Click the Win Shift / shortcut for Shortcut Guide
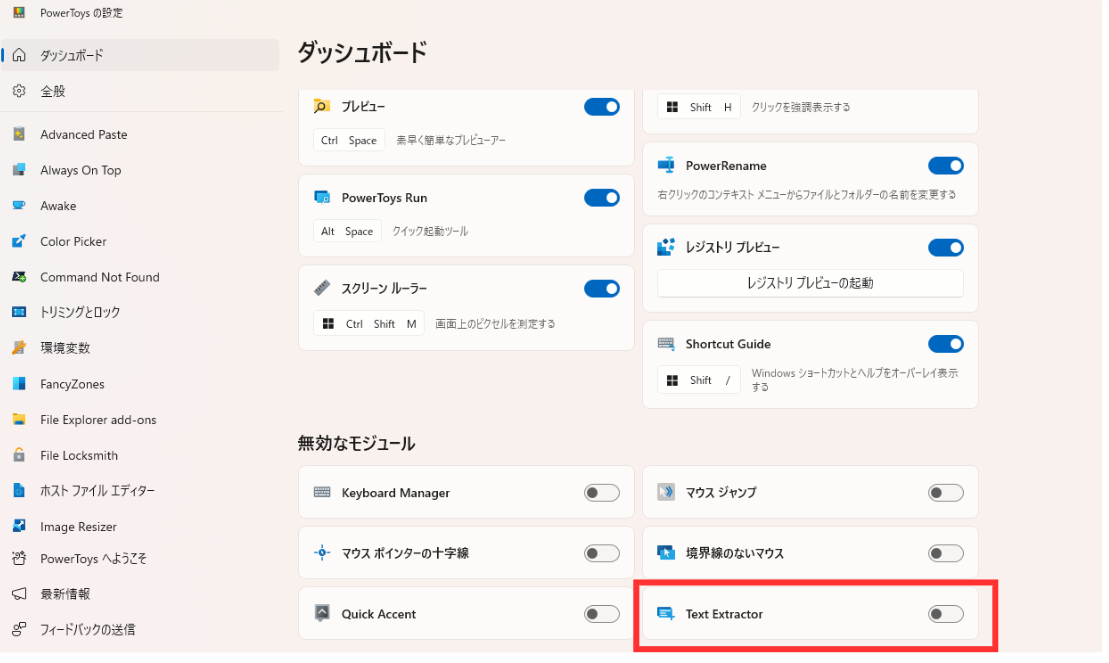 click(699, 380)
